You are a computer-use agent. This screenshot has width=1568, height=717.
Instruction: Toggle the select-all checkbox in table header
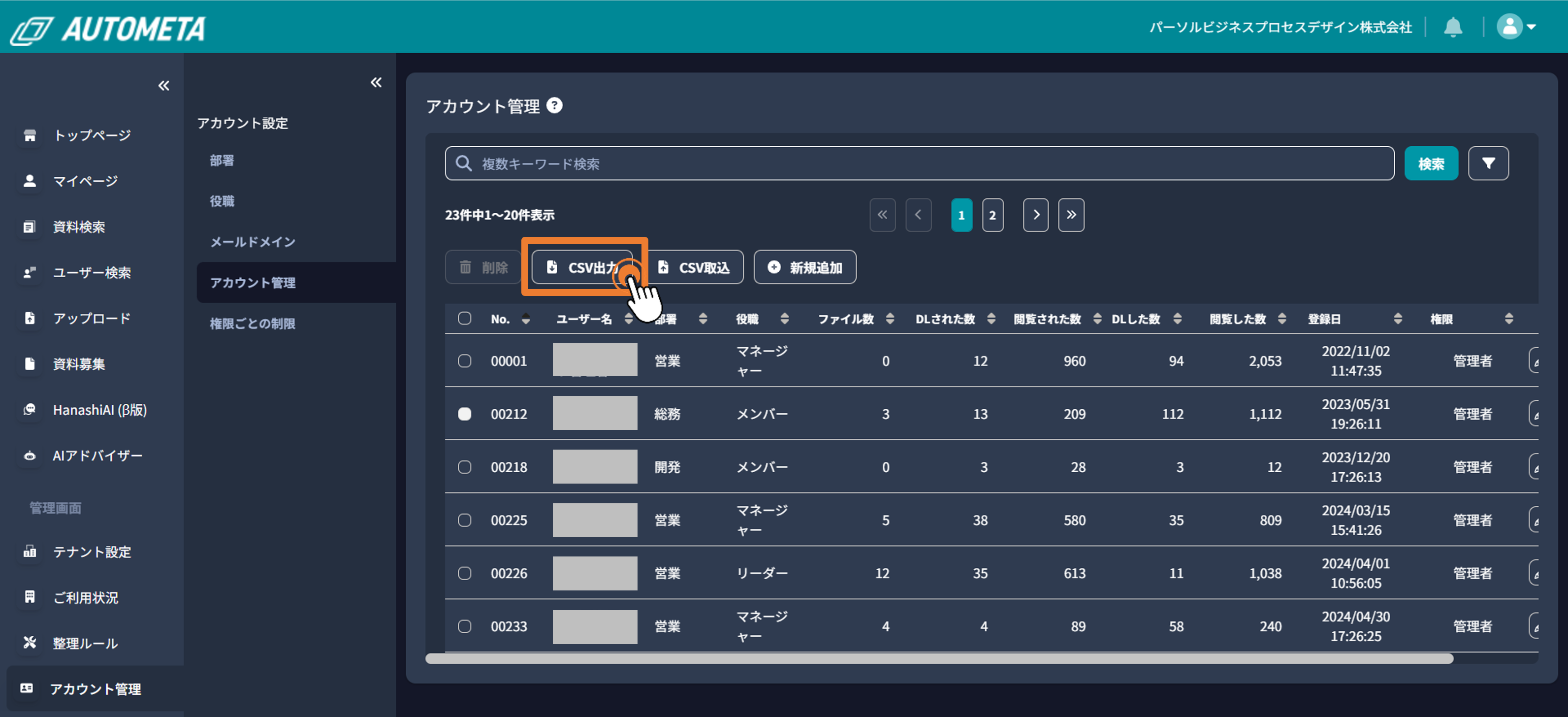(x=464, y=318)
